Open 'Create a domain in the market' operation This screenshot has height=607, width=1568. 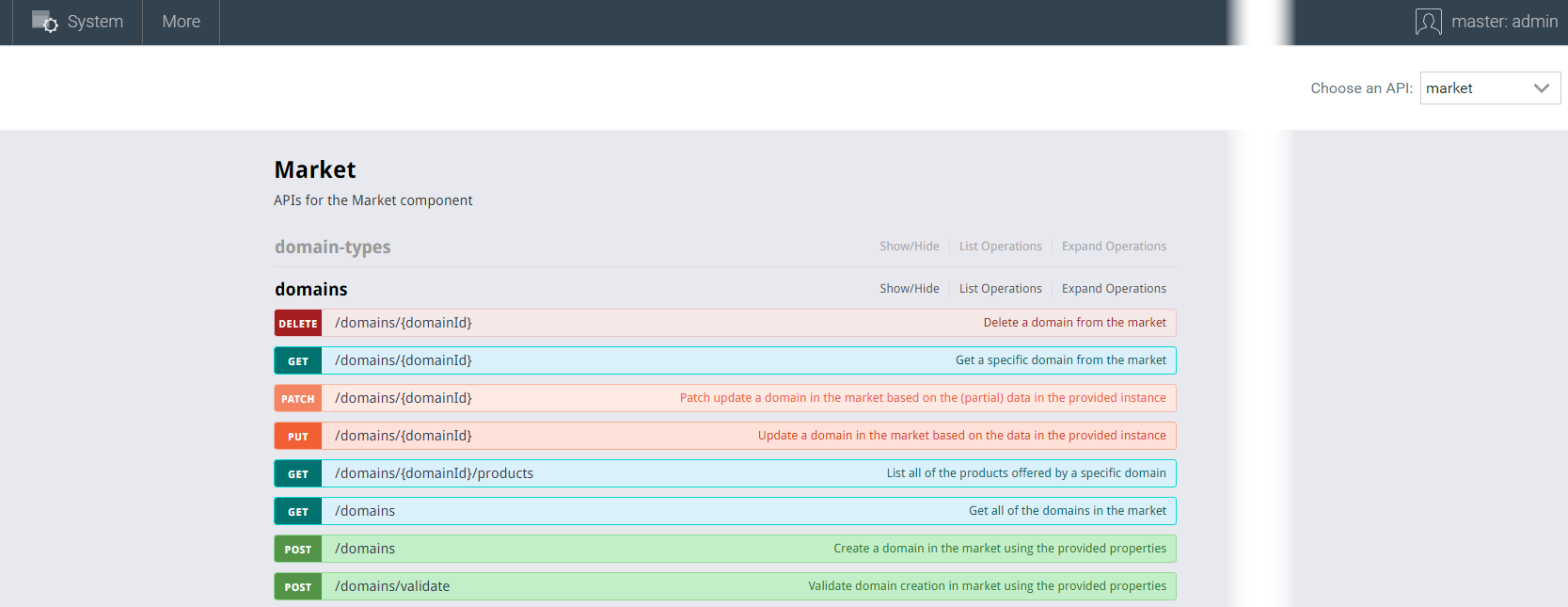[x=999, y=549]
